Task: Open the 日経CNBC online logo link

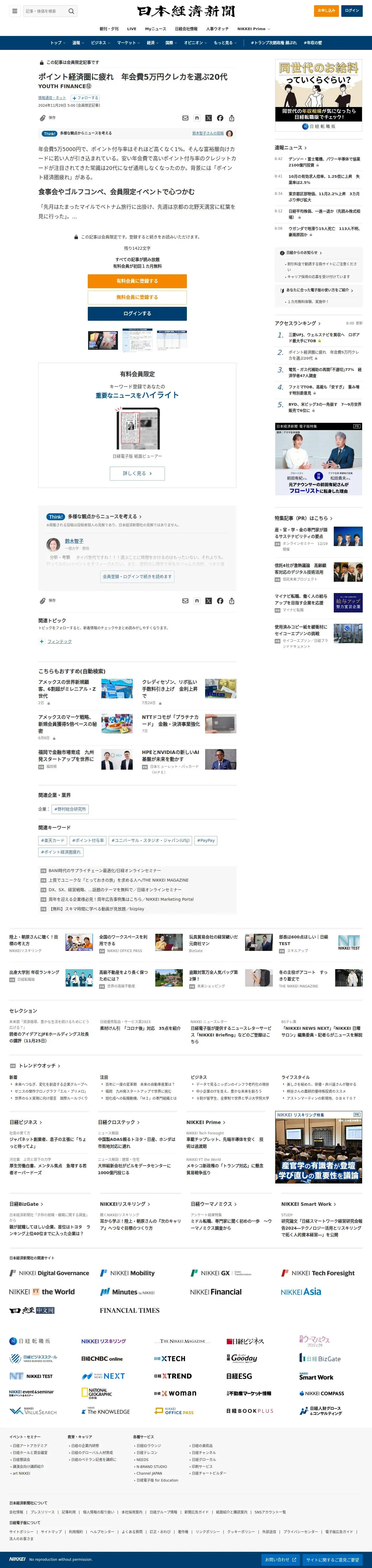Action: 102,1359
